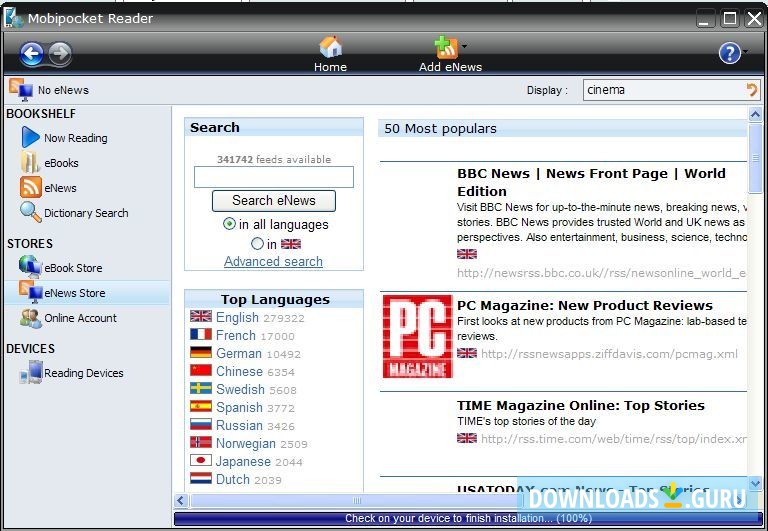Image resolution: width=768 pixels, height=531 pixels.
Task: Click the horizontal scrollbar left arrow
Action: point(180,500)
